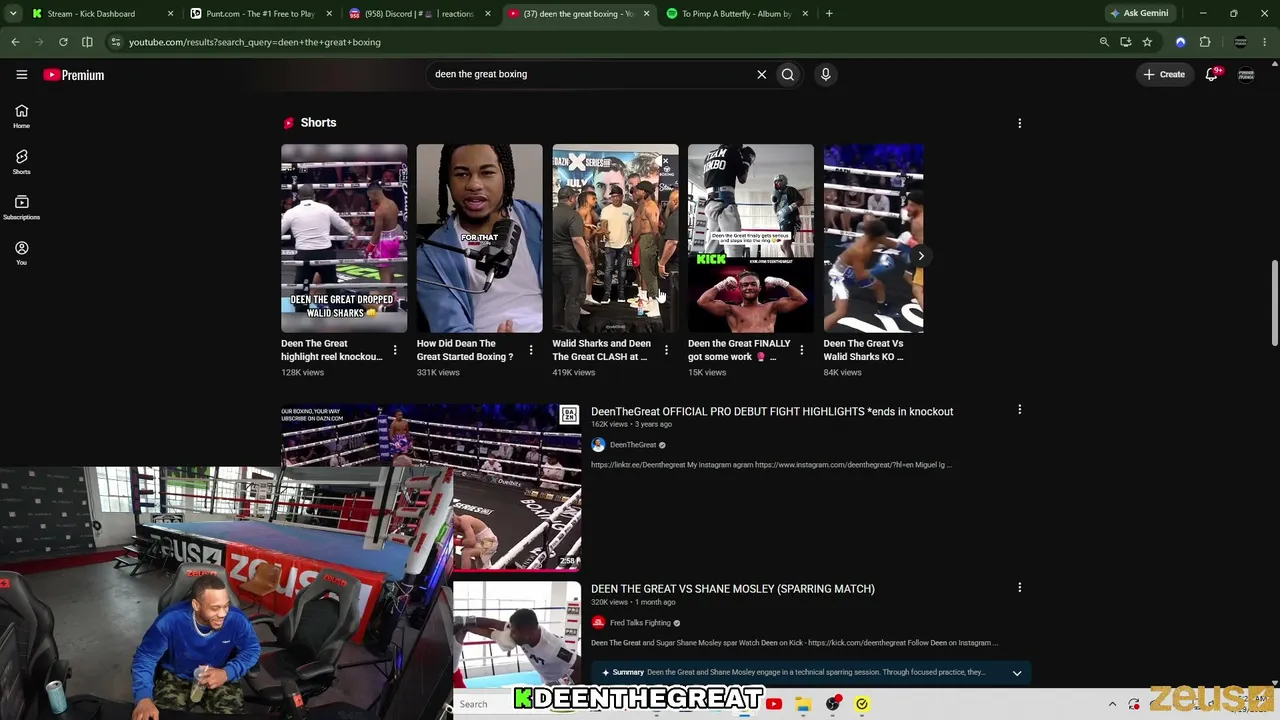Open Deen Vs Walid Sharks KO short
This screenshot has width=1280, height=720.
(873, 238)
